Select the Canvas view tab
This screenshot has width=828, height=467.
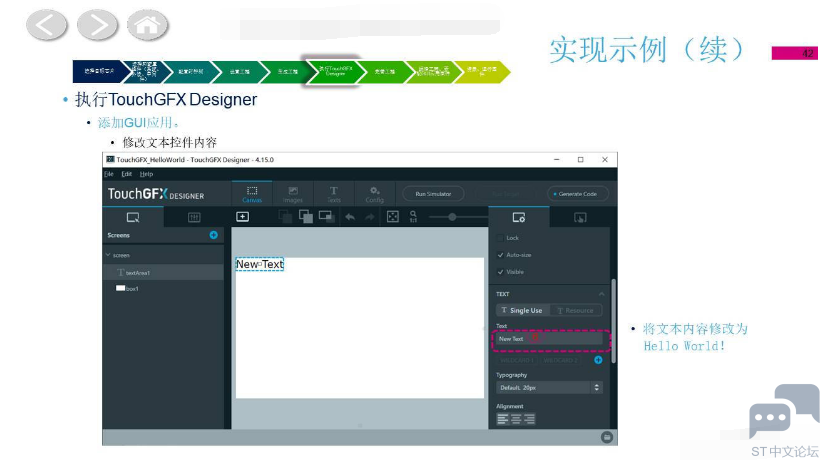tap(252, 194)
